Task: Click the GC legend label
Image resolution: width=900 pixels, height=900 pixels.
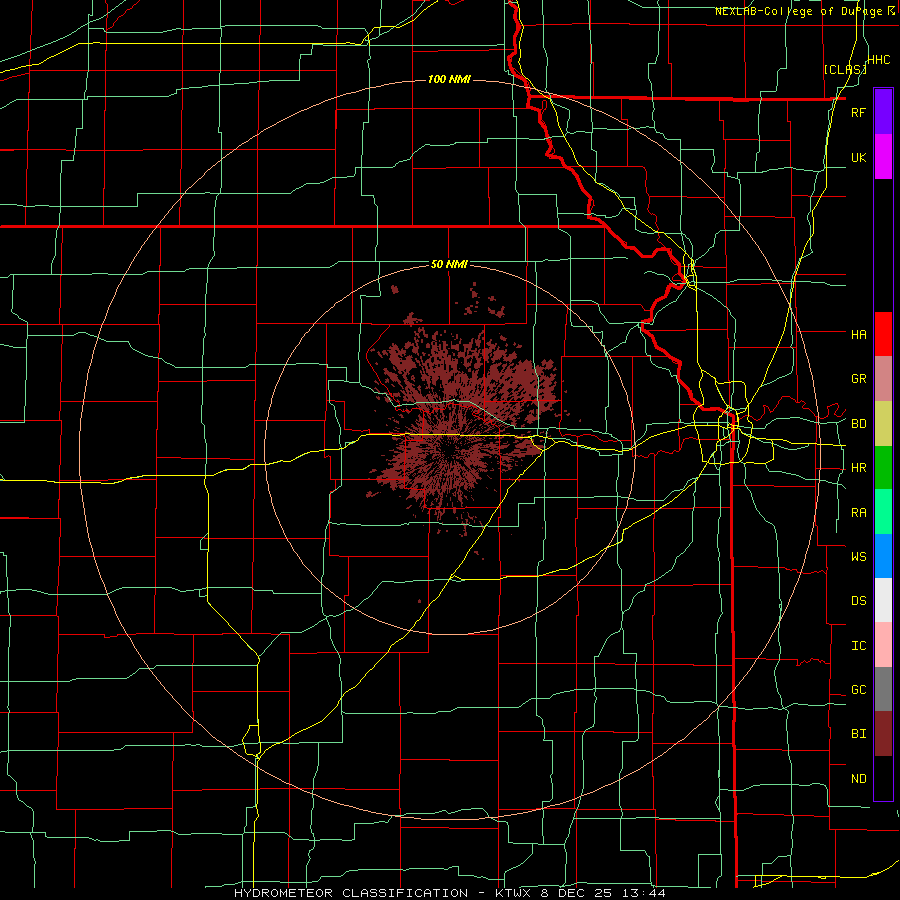Action: 858,690
